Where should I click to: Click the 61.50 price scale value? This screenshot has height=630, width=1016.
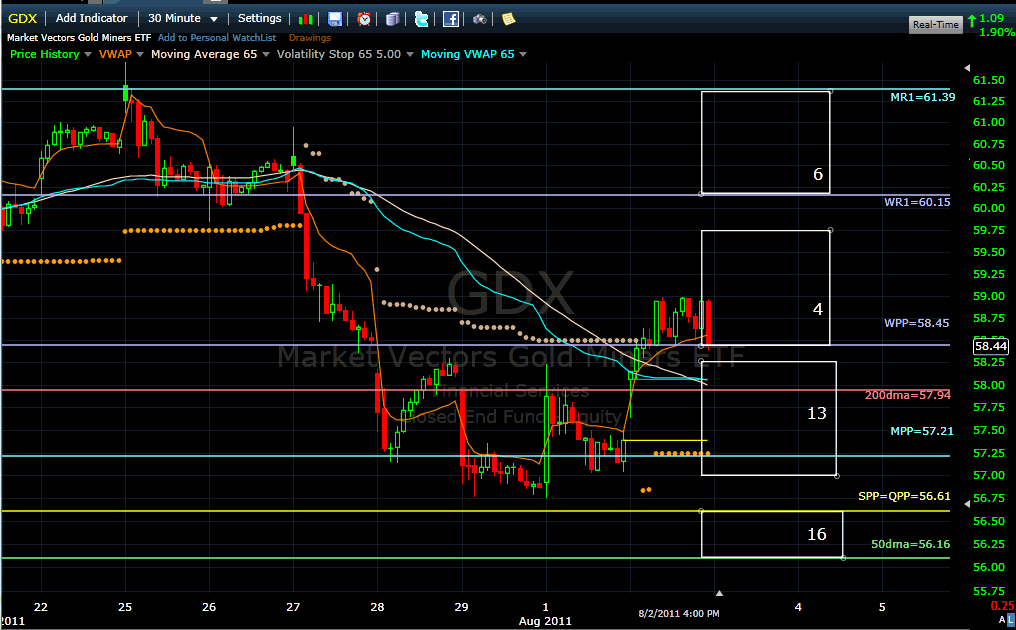pyautogui.click(x=989, y=80)
